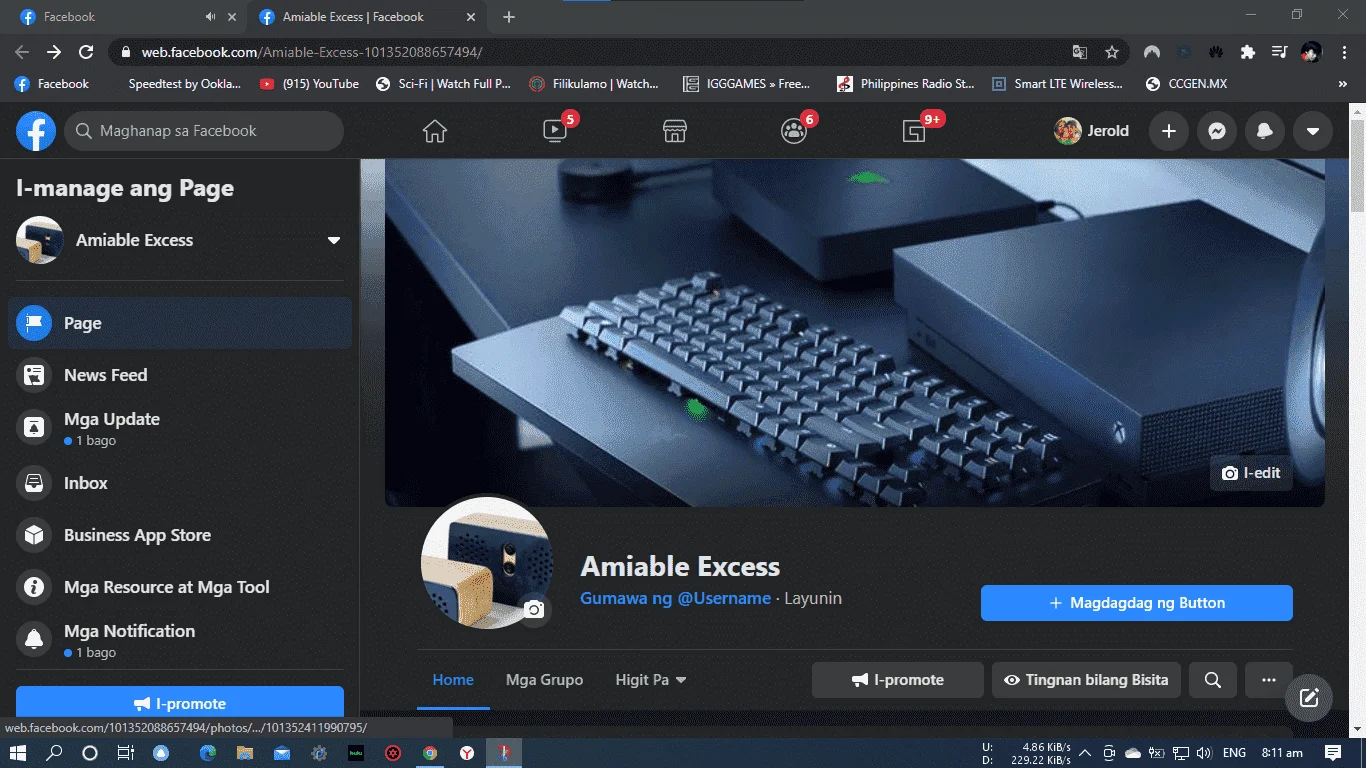Open the Mail app in taskbar

point(282,753)
